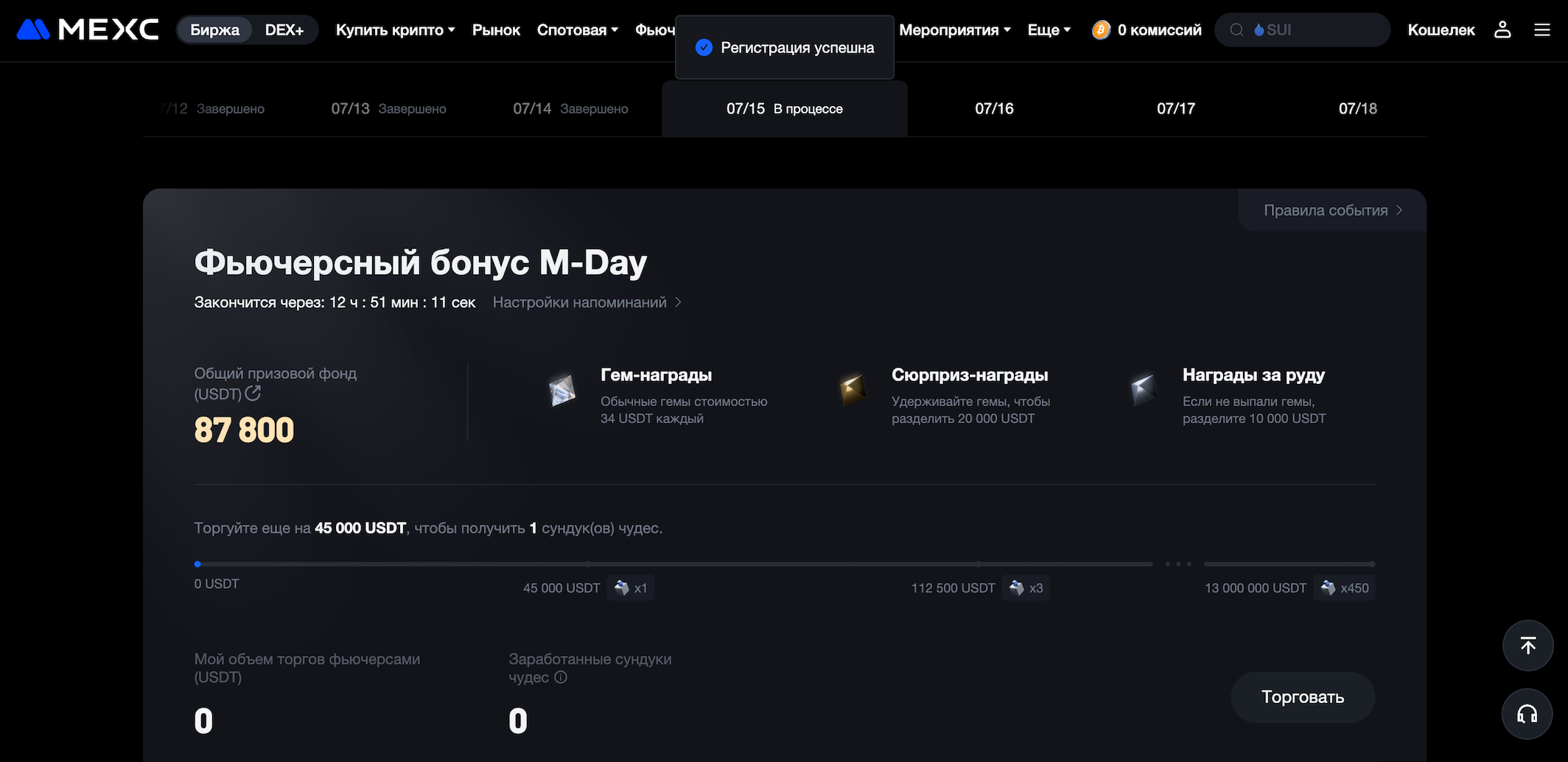The width and height of the screenshot is (1568, 762).
Task: Open the headset support chat
Action: [x=1527, y=713]
